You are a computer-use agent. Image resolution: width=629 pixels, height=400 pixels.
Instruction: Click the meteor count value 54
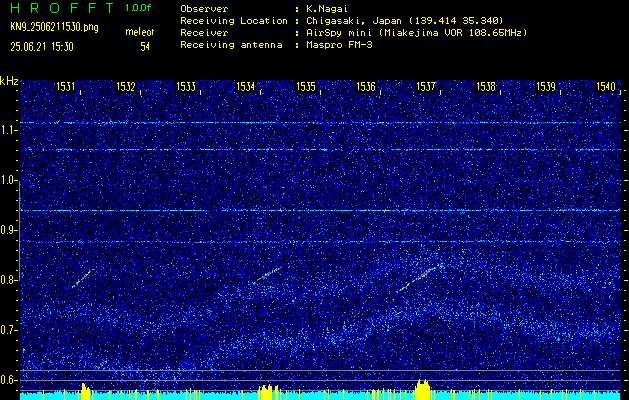[x=145, y=47]
